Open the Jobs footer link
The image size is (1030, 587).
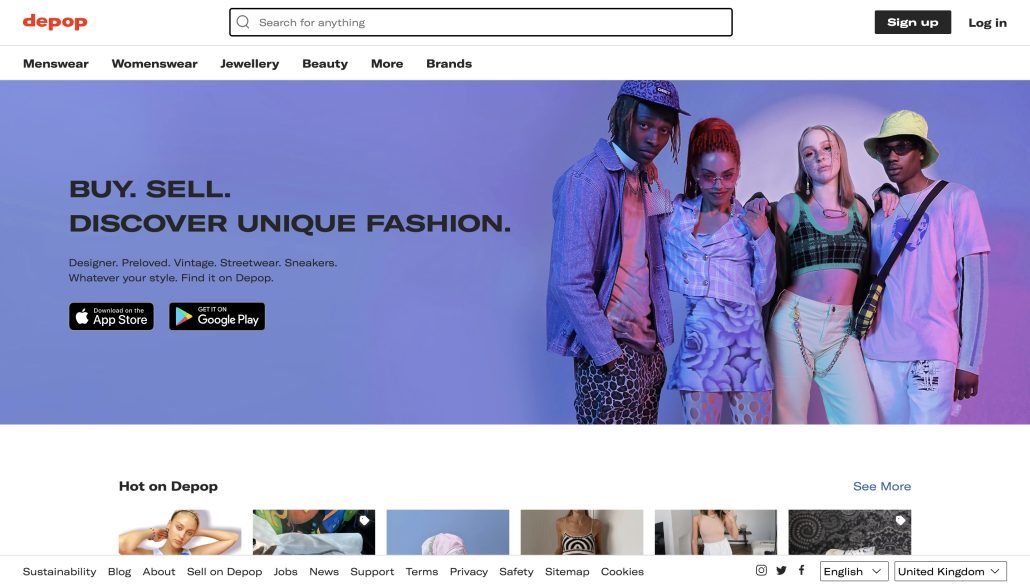click(x=286, y=572)
